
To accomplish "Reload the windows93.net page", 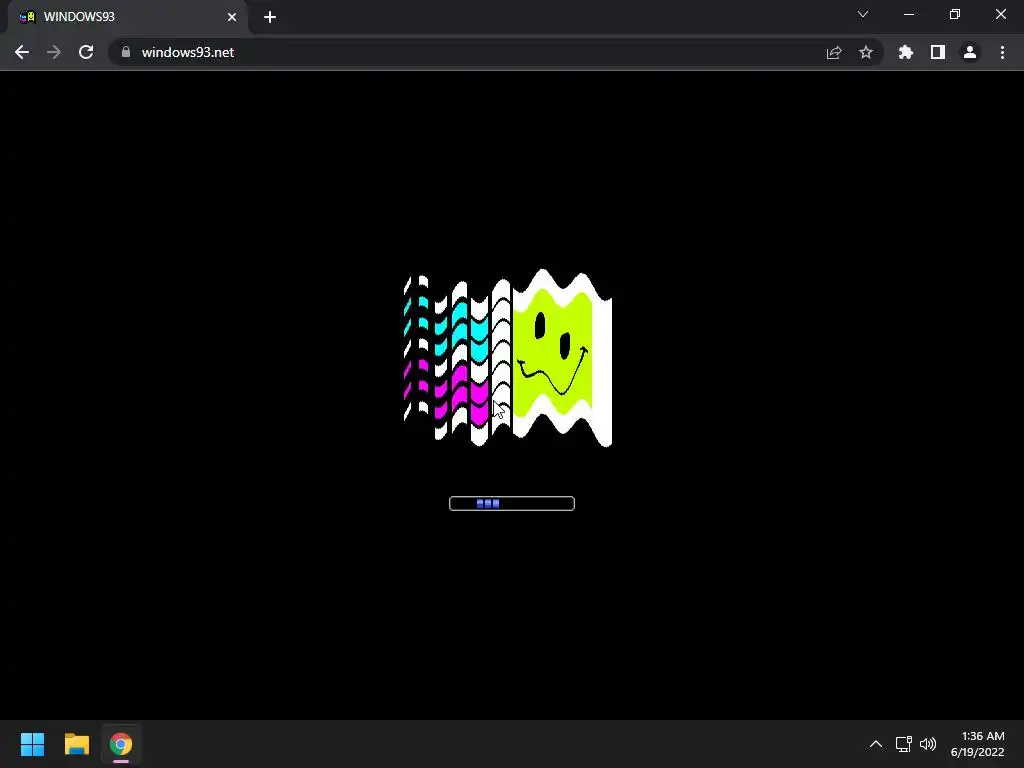I will click(86, 52).
